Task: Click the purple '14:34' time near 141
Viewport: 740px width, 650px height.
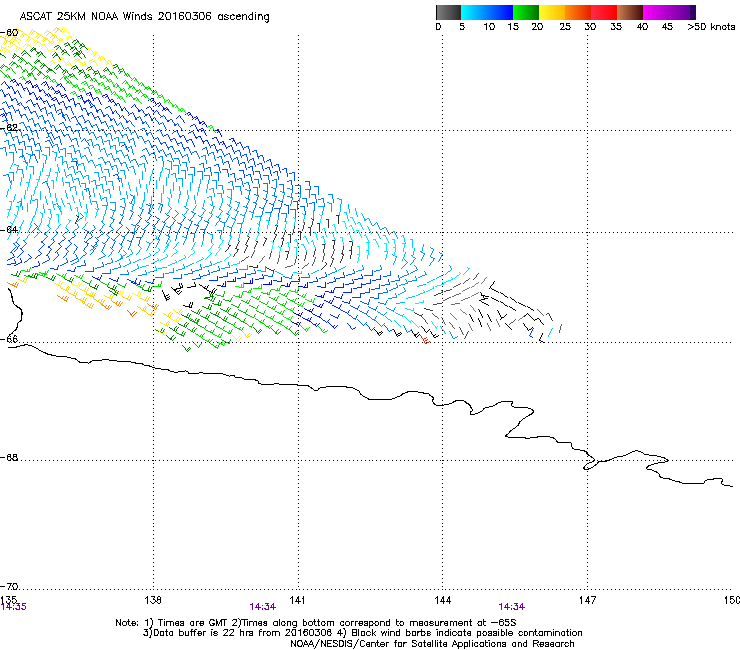Action: (x=262, y=607)
